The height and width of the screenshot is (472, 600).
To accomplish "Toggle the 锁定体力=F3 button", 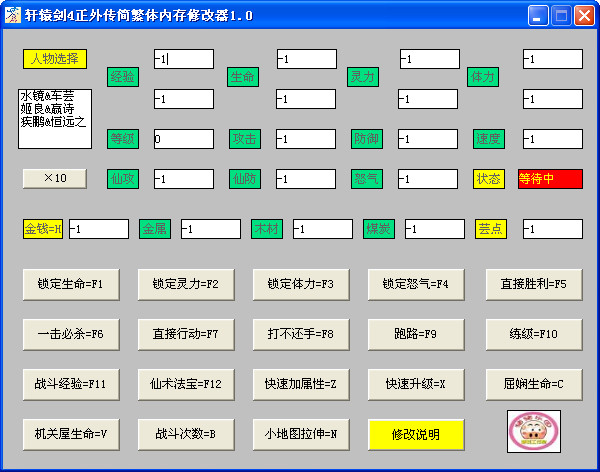I will pos(301,284).
